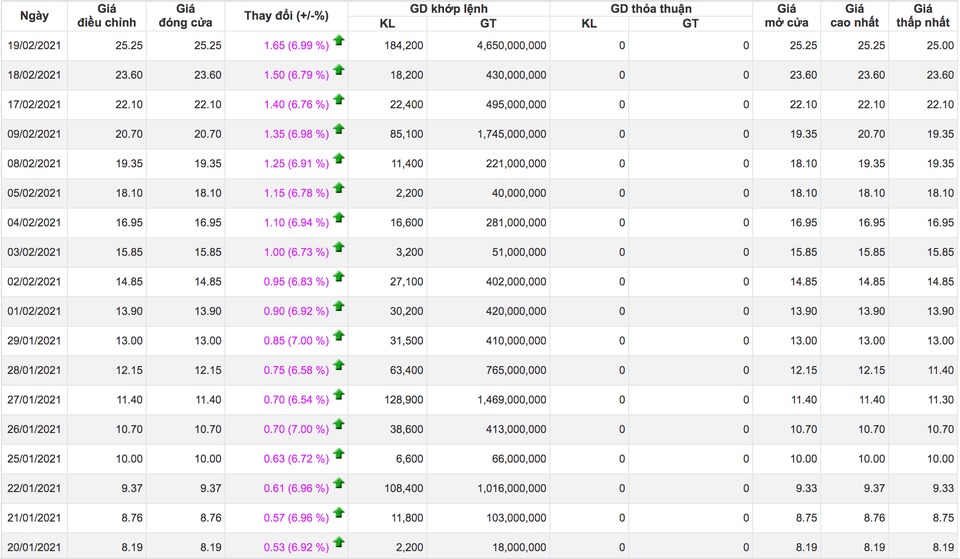
Task: Click green up arrow in 18/02/2021 row
Action: [339, 70]
